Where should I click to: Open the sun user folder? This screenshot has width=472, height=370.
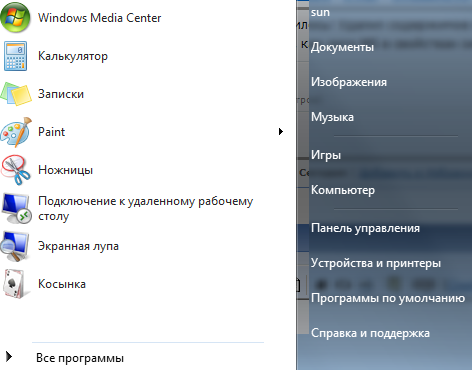click(320, 12)
